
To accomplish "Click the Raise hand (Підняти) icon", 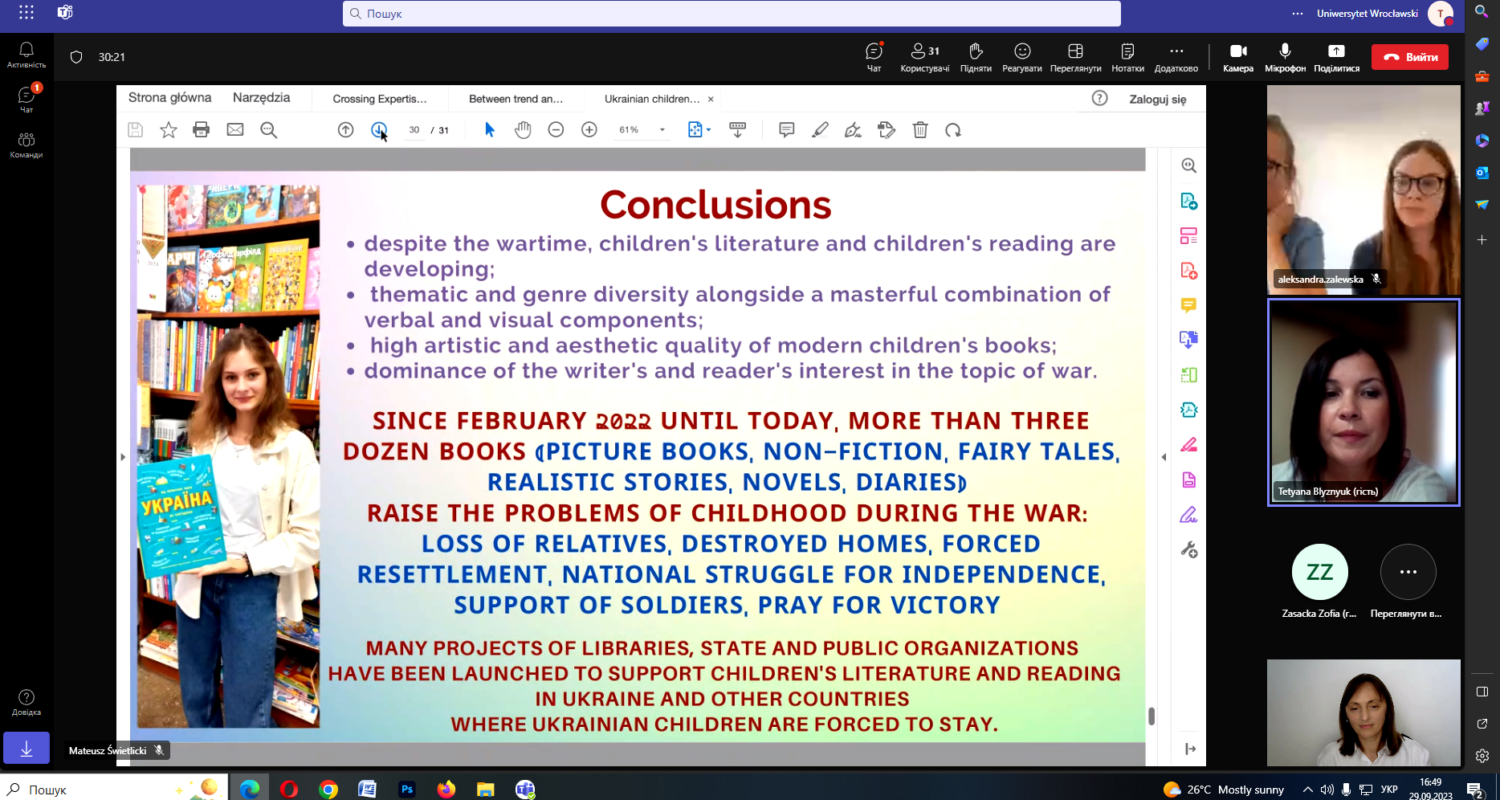I will pyautogui.click(x=975, y=52).
